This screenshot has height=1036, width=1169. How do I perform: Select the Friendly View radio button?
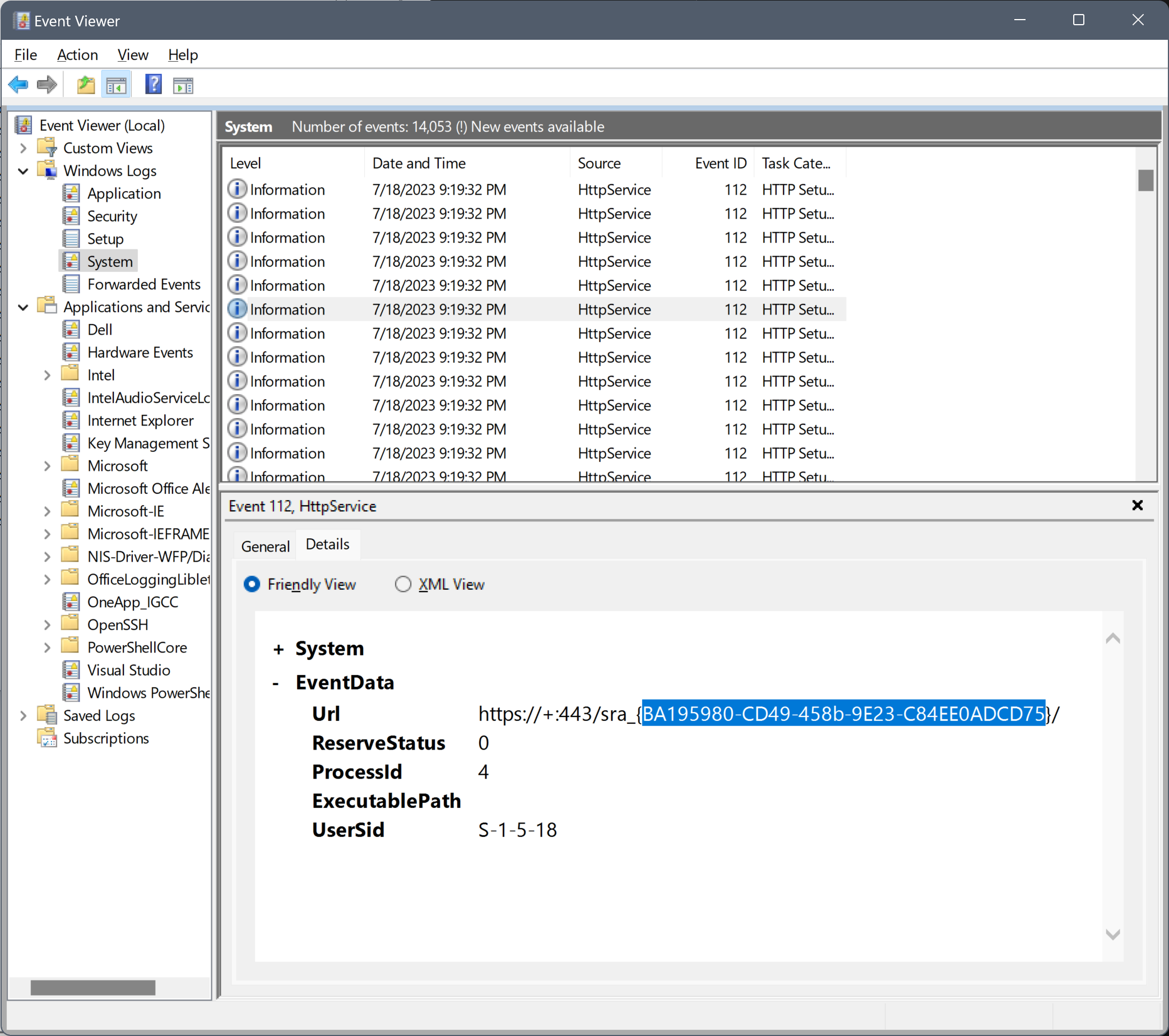pyautogui.click(x=253, y=585)
